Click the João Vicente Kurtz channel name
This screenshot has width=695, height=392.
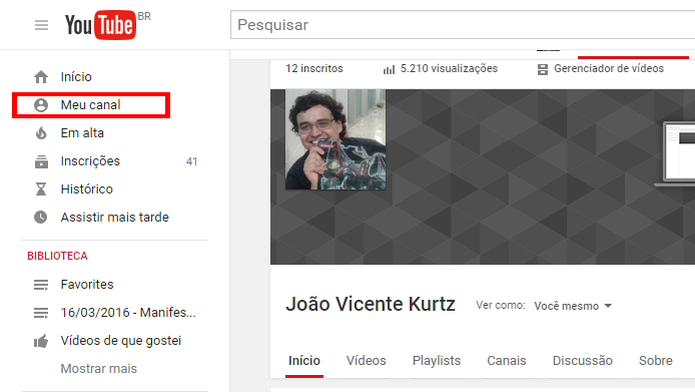pos(371,305)
